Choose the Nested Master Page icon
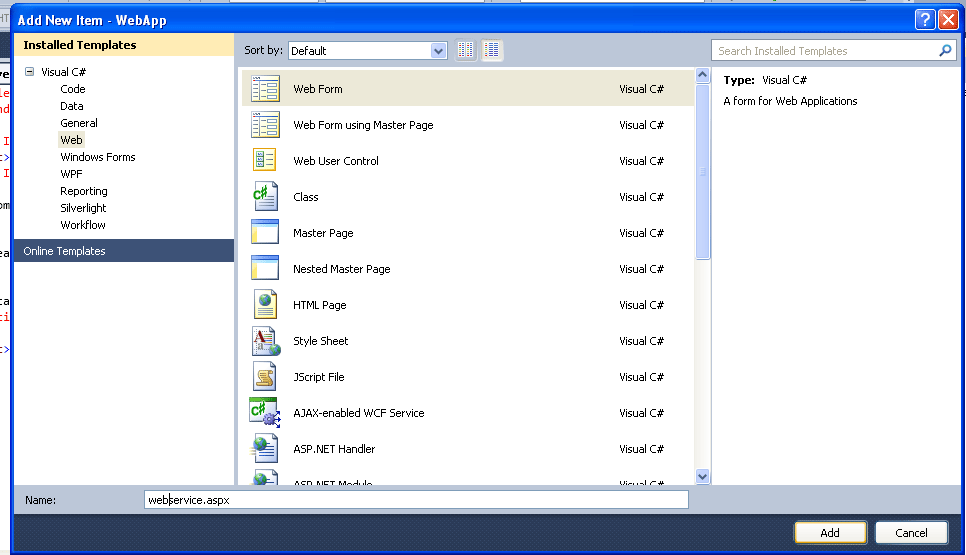 point(265,269)
